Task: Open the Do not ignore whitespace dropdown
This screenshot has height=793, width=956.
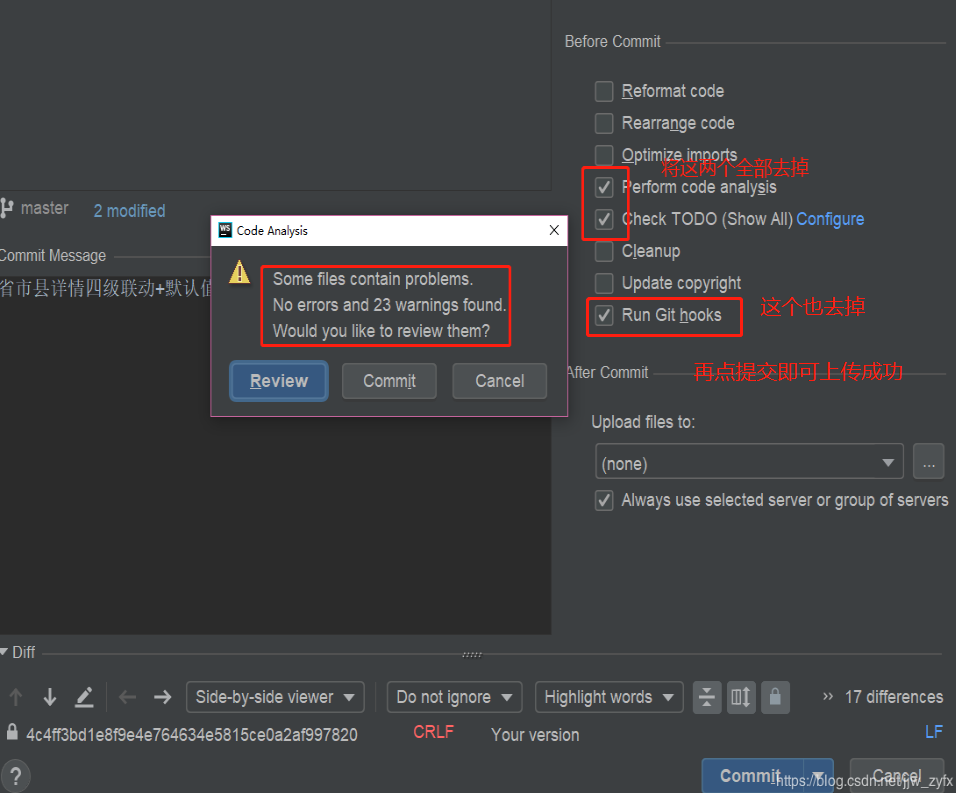Action: [x=454, y=697]
